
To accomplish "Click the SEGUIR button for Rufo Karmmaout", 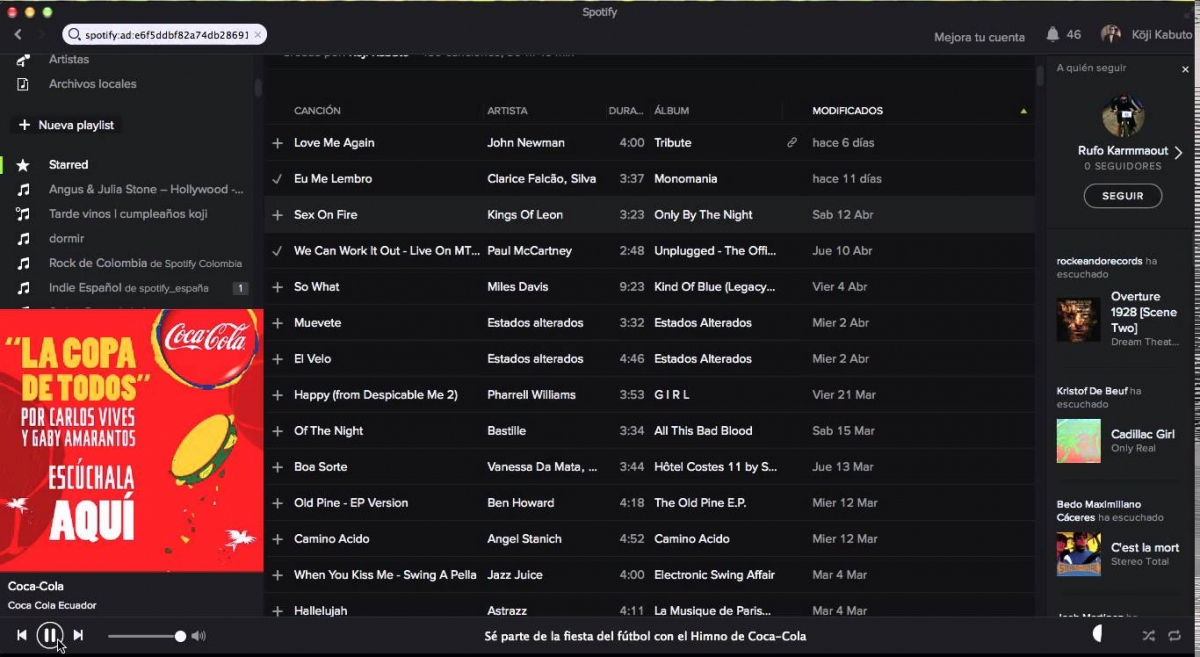I will pyautogui.click(x=1122, y=196).
